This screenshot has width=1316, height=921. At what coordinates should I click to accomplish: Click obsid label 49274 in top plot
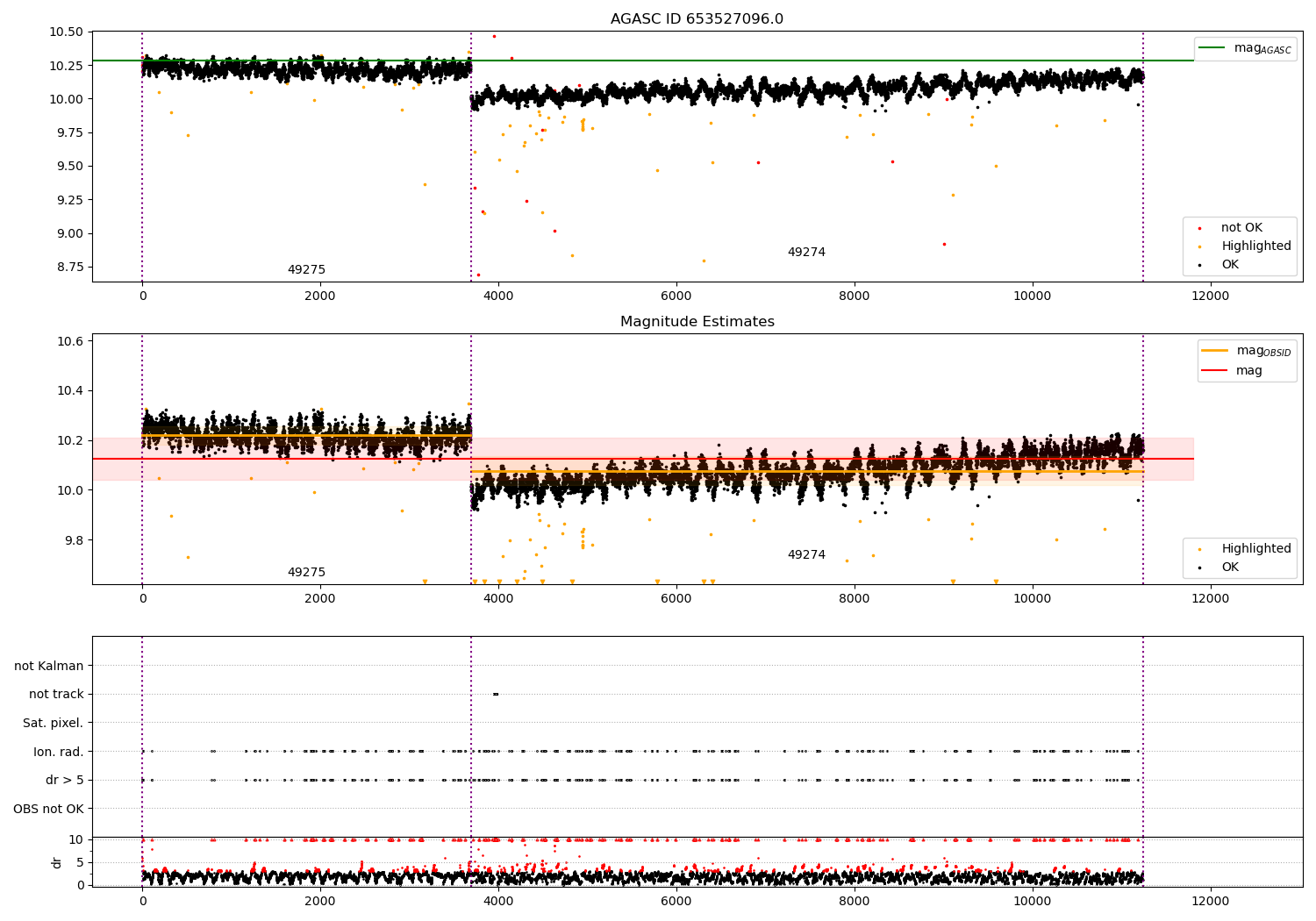[x=806, y=252]
